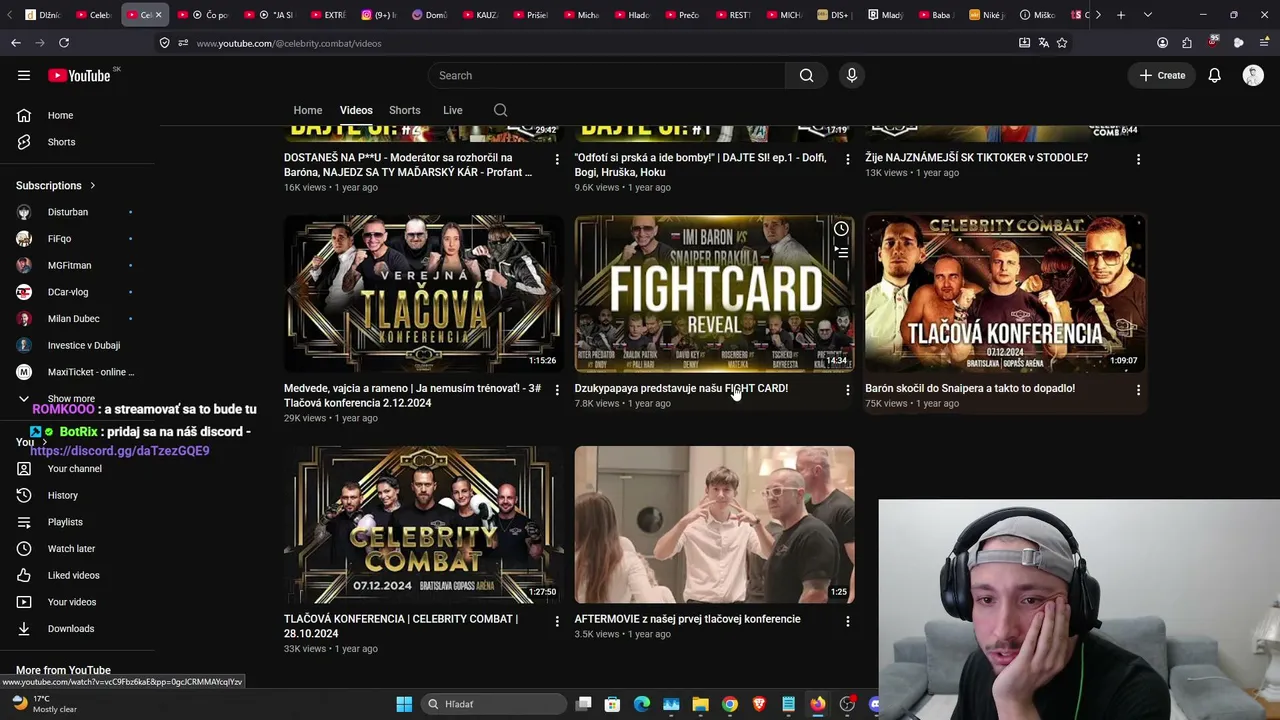Click the YouTube search input field

point(607,75)
